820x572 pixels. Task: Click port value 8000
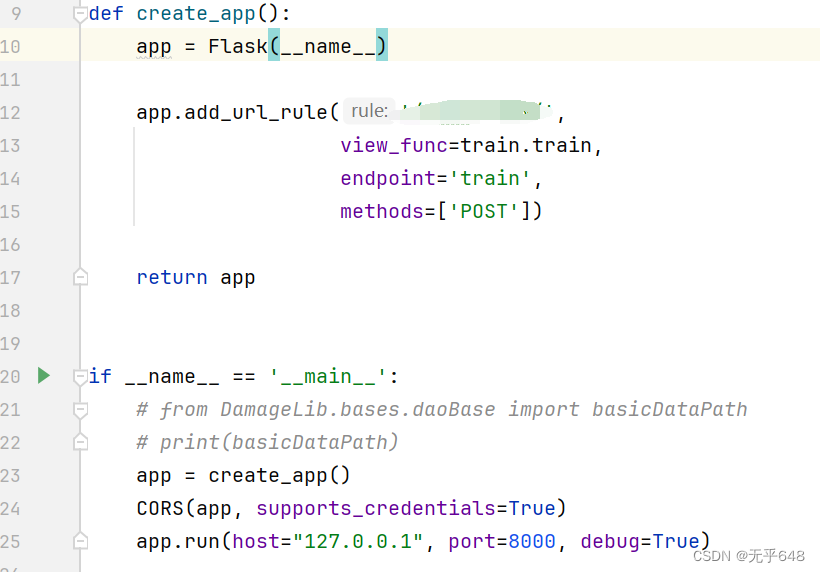point(531,541)
